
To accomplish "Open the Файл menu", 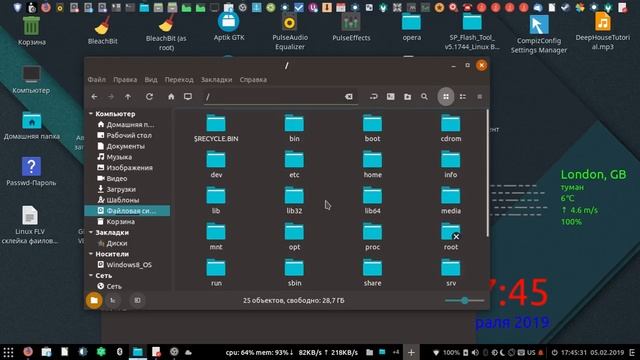I will [97, 80].
